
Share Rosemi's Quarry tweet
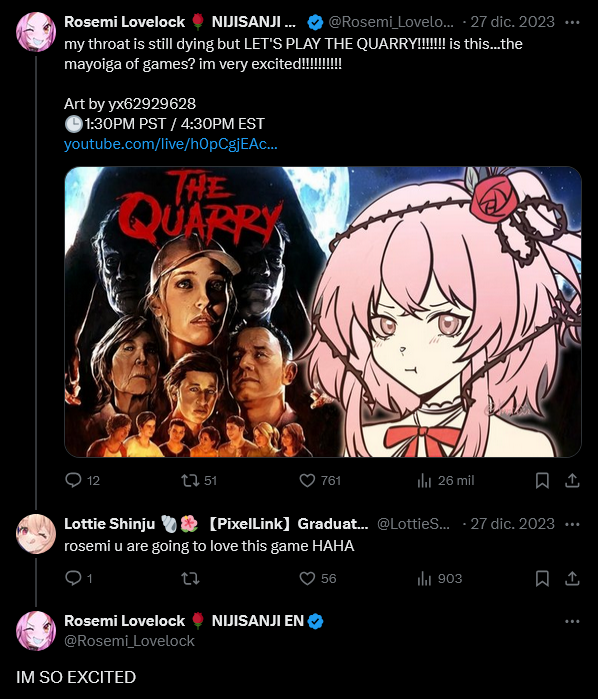[572, 480]
